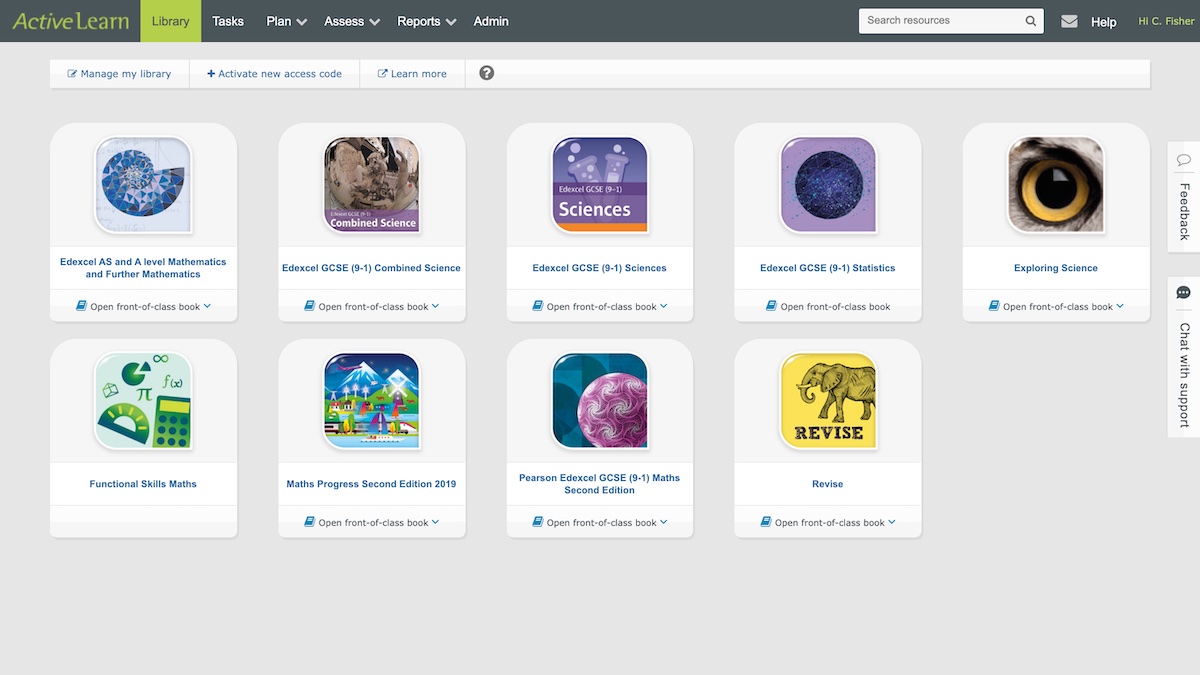1200x675 pixels.
Task: Open the Sciences purple flask cover icon
Action: point(600,185)
